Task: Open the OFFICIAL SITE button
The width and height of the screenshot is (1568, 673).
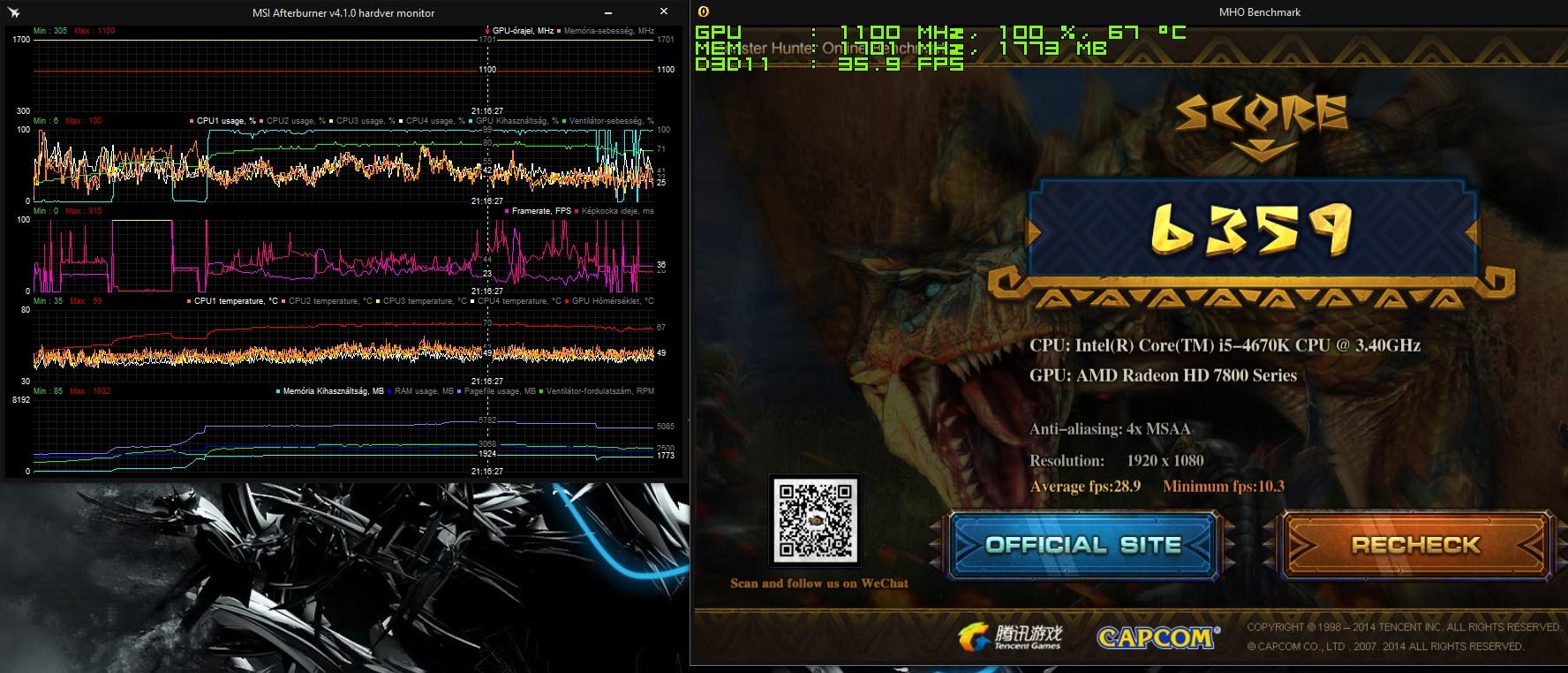Action: [x=1083, y=545]
